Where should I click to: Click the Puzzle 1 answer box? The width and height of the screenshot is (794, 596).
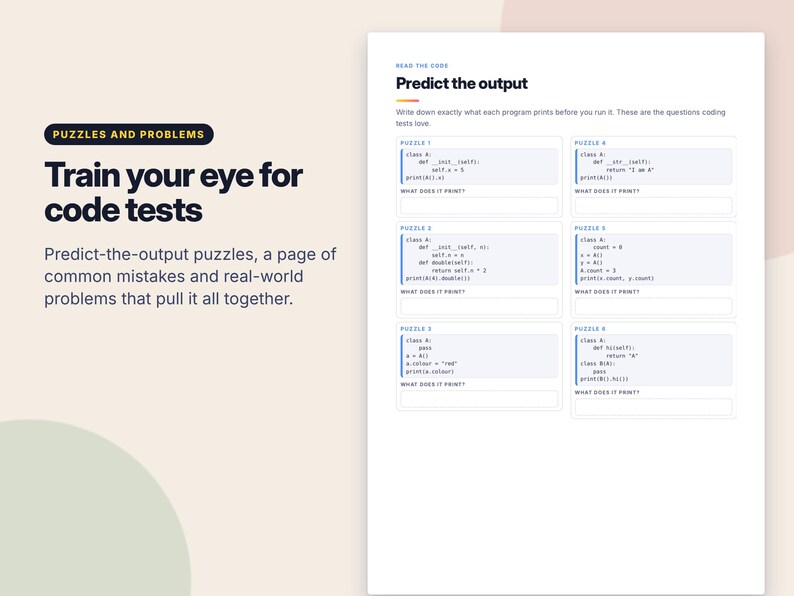click(479, 206)
